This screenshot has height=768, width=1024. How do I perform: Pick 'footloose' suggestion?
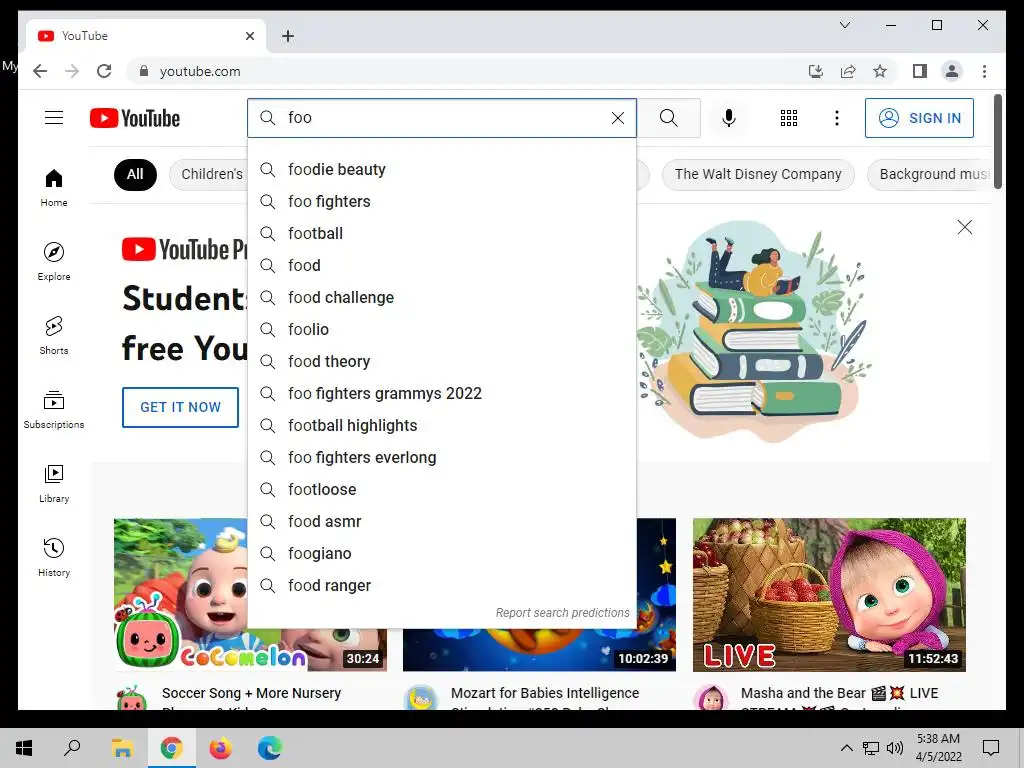tap(442, 490)
